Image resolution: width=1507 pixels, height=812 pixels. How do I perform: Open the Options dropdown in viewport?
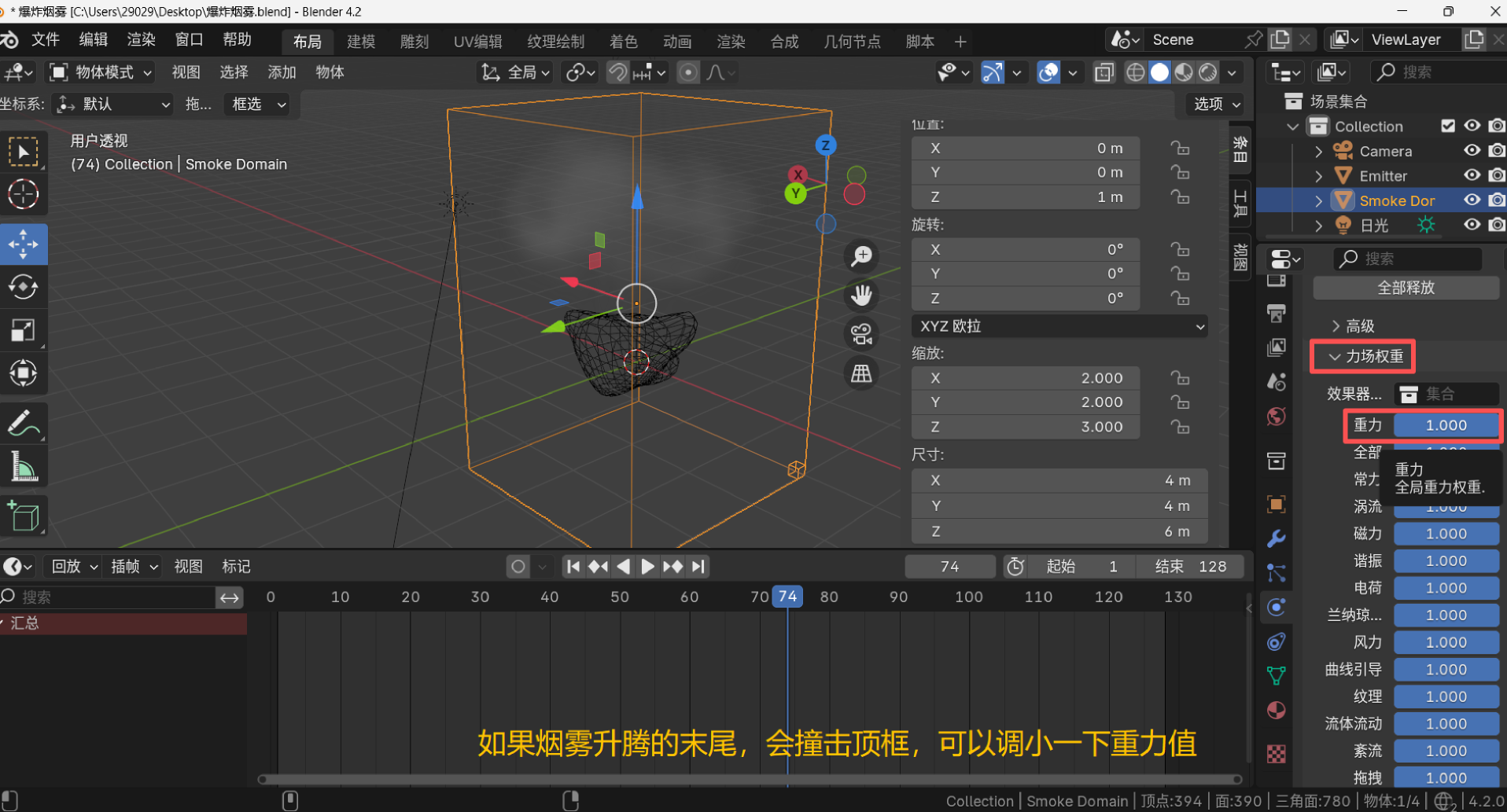coord(1216,104)
